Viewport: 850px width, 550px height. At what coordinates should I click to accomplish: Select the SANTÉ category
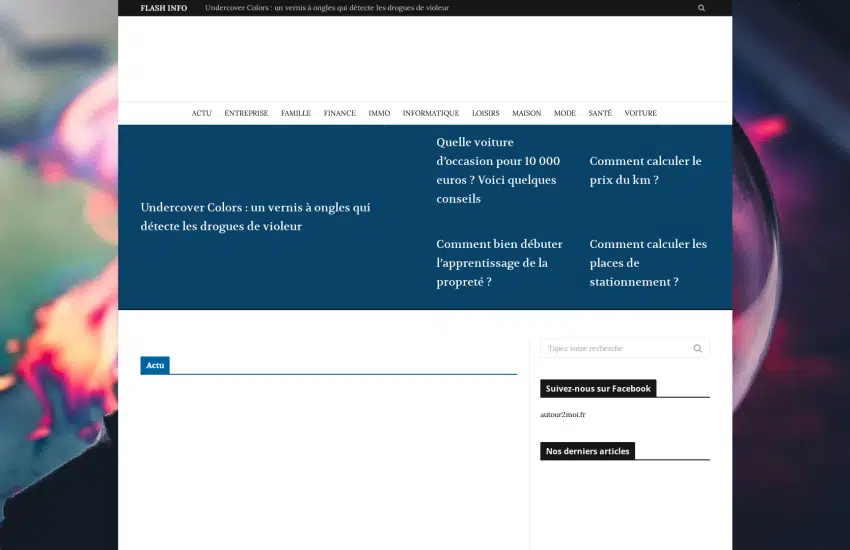click(x=600, y=114)
